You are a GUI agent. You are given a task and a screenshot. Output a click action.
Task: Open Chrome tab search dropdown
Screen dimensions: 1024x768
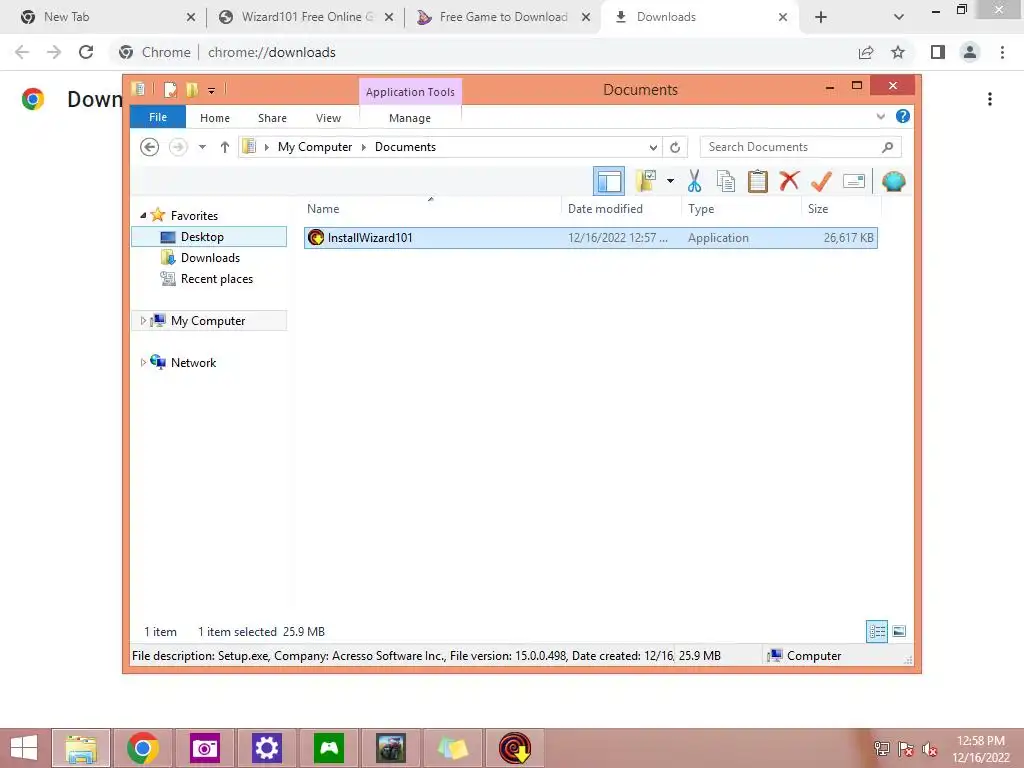tap(899, 18)
